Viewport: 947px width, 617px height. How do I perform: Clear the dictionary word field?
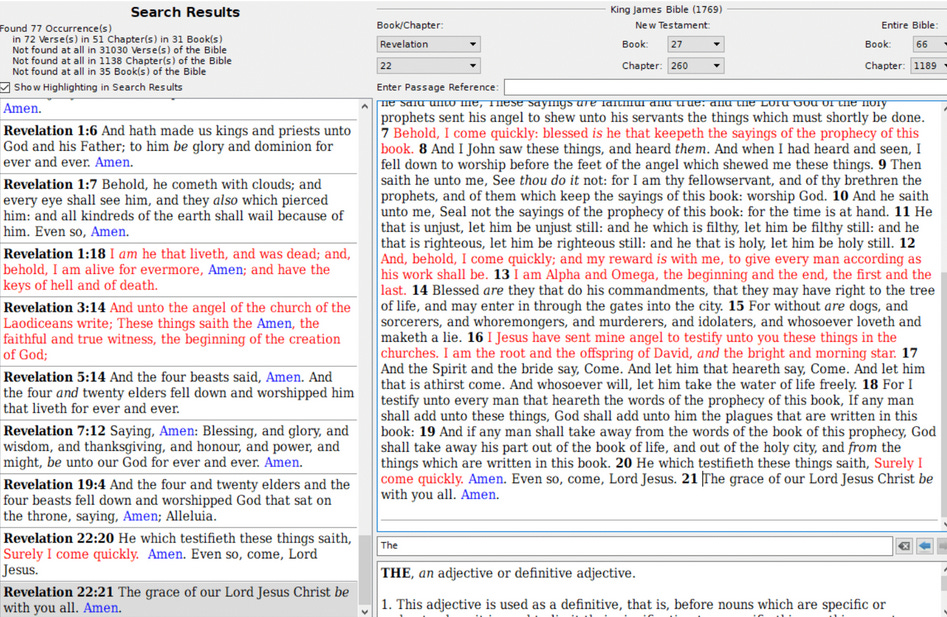pos(904,546)
